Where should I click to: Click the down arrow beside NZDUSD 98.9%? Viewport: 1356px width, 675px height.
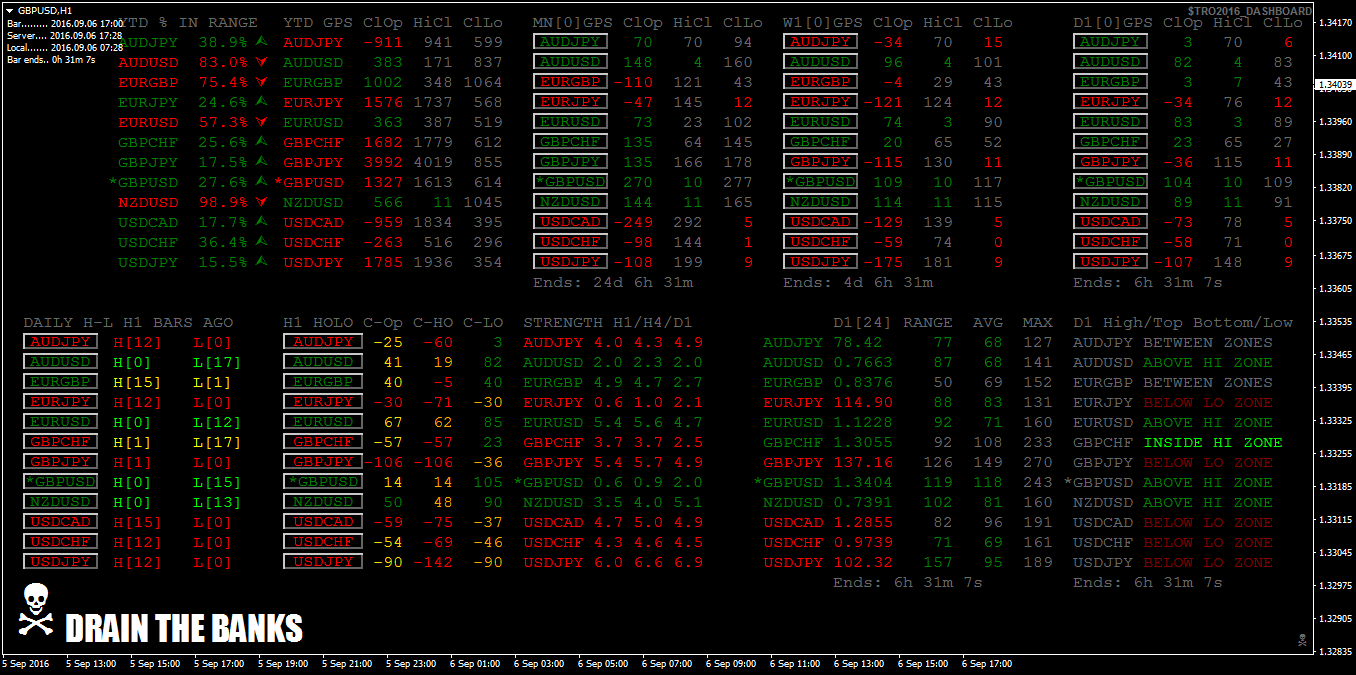[262, 202]
